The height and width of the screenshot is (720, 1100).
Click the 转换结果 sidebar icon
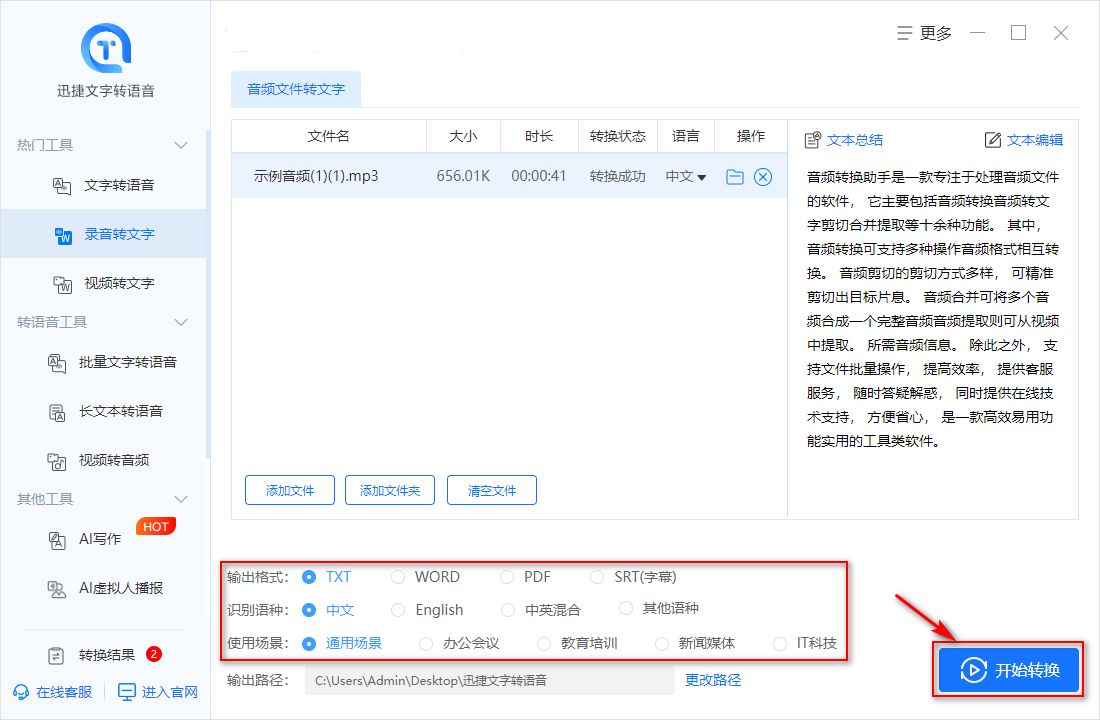(55, 655)
